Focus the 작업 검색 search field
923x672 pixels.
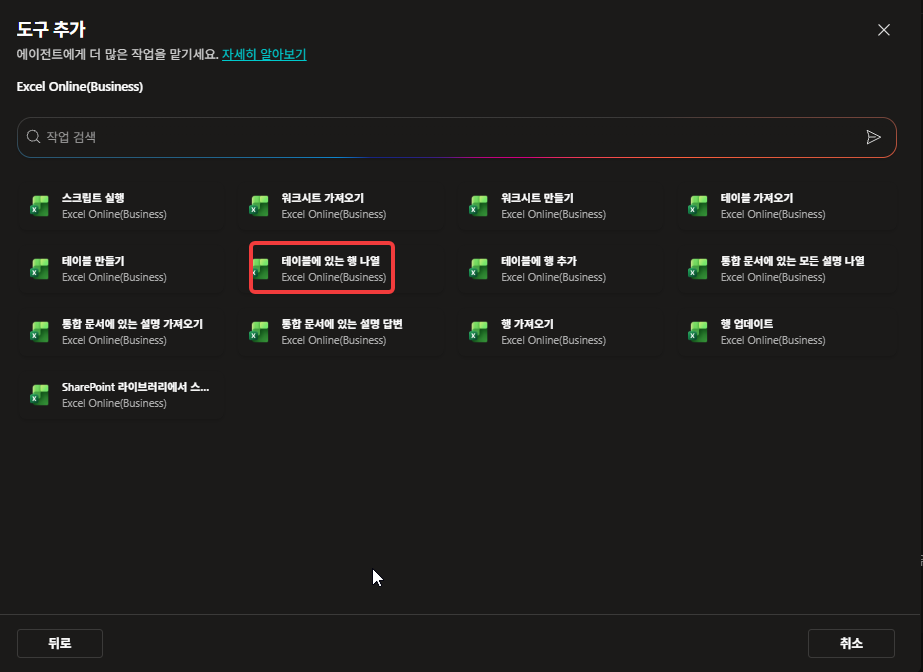pos(457,137)
